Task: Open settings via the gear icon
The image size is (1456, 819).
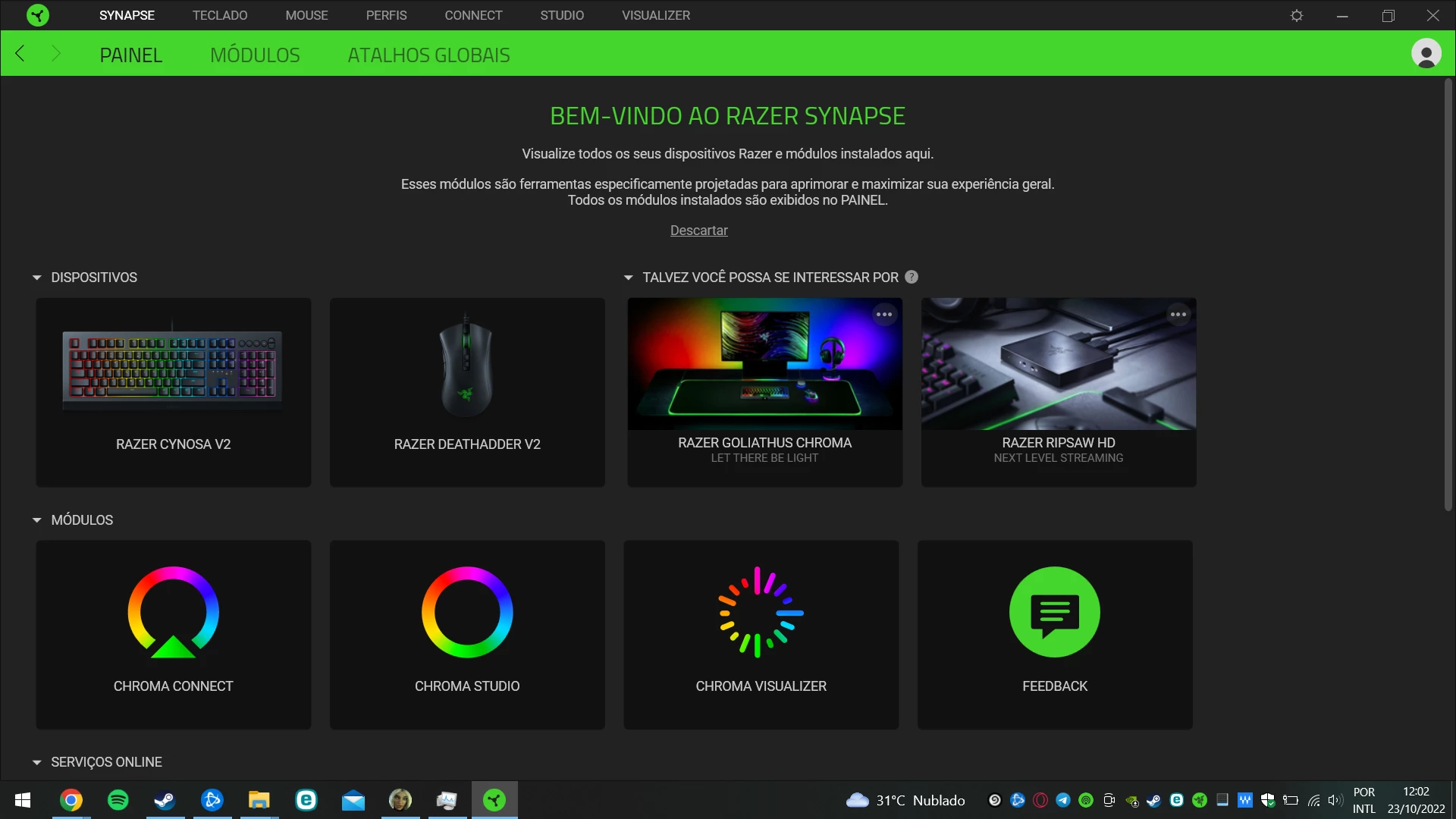Action: tap(1297, 15)
